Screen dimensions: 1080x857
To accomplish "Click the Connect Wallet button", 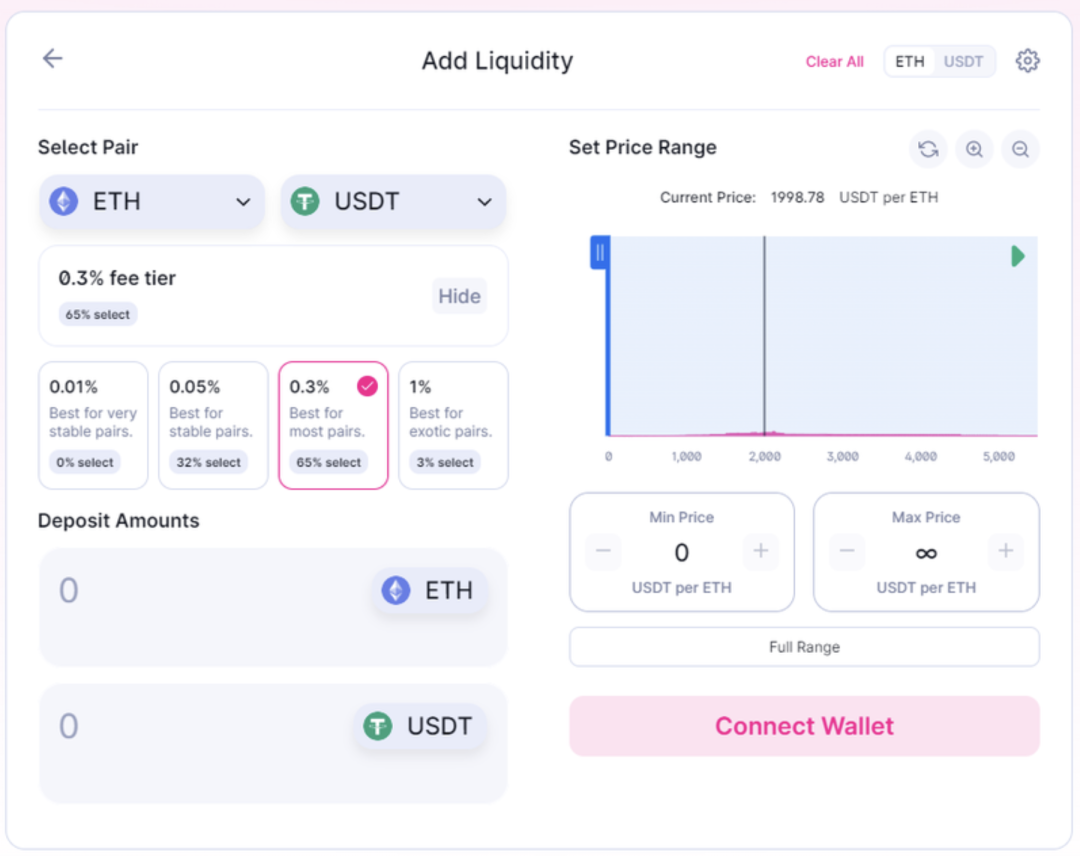I will [804, 726].
